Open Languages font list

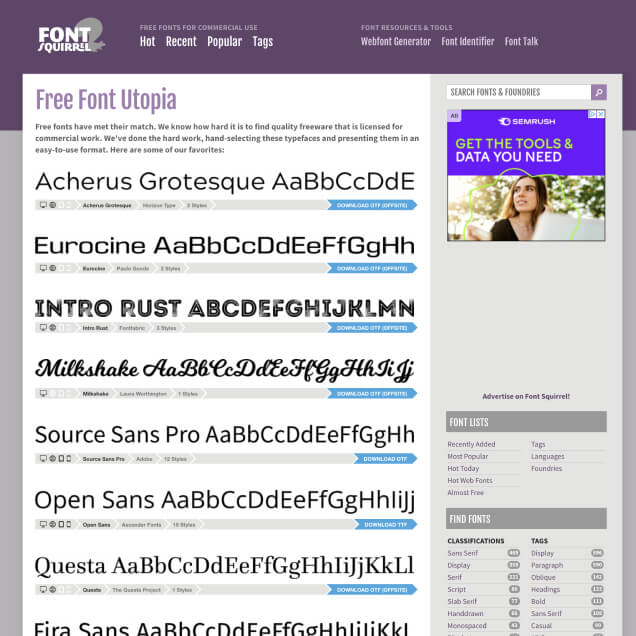548,456
